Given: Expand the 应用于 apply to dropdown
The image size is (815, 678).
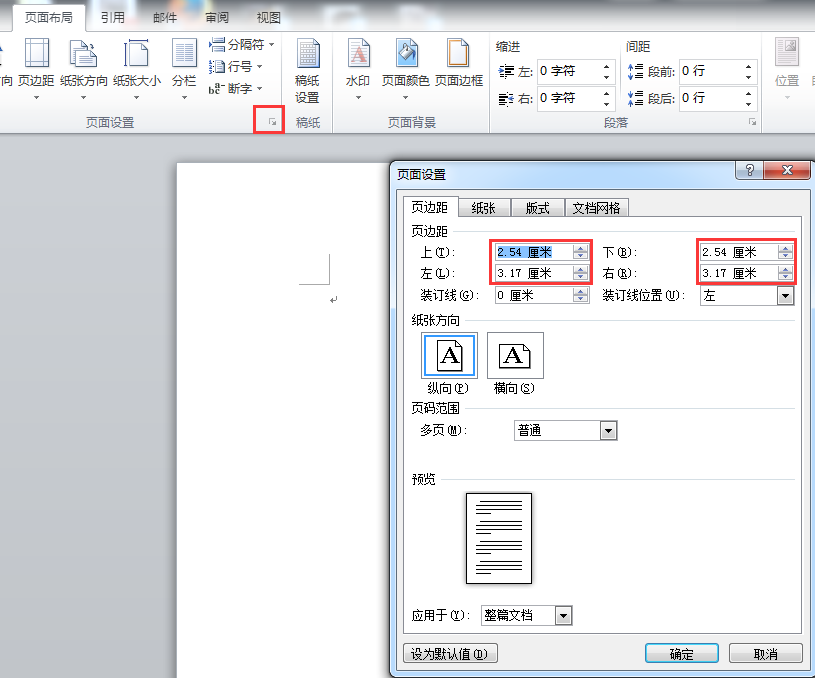Looking at the screenshot, I should pos(563,616).
